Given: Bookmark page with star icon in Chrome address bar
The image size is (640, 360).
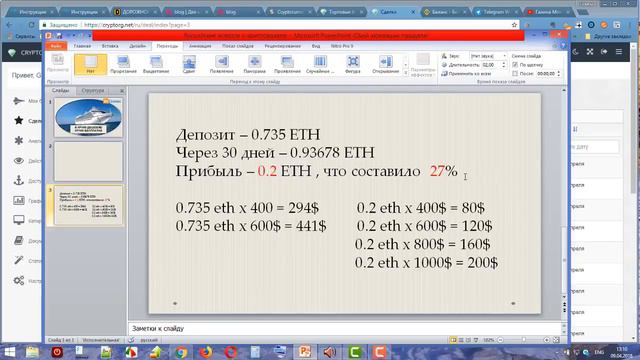Looking at the screenshot, I should (x=514, y=25).
